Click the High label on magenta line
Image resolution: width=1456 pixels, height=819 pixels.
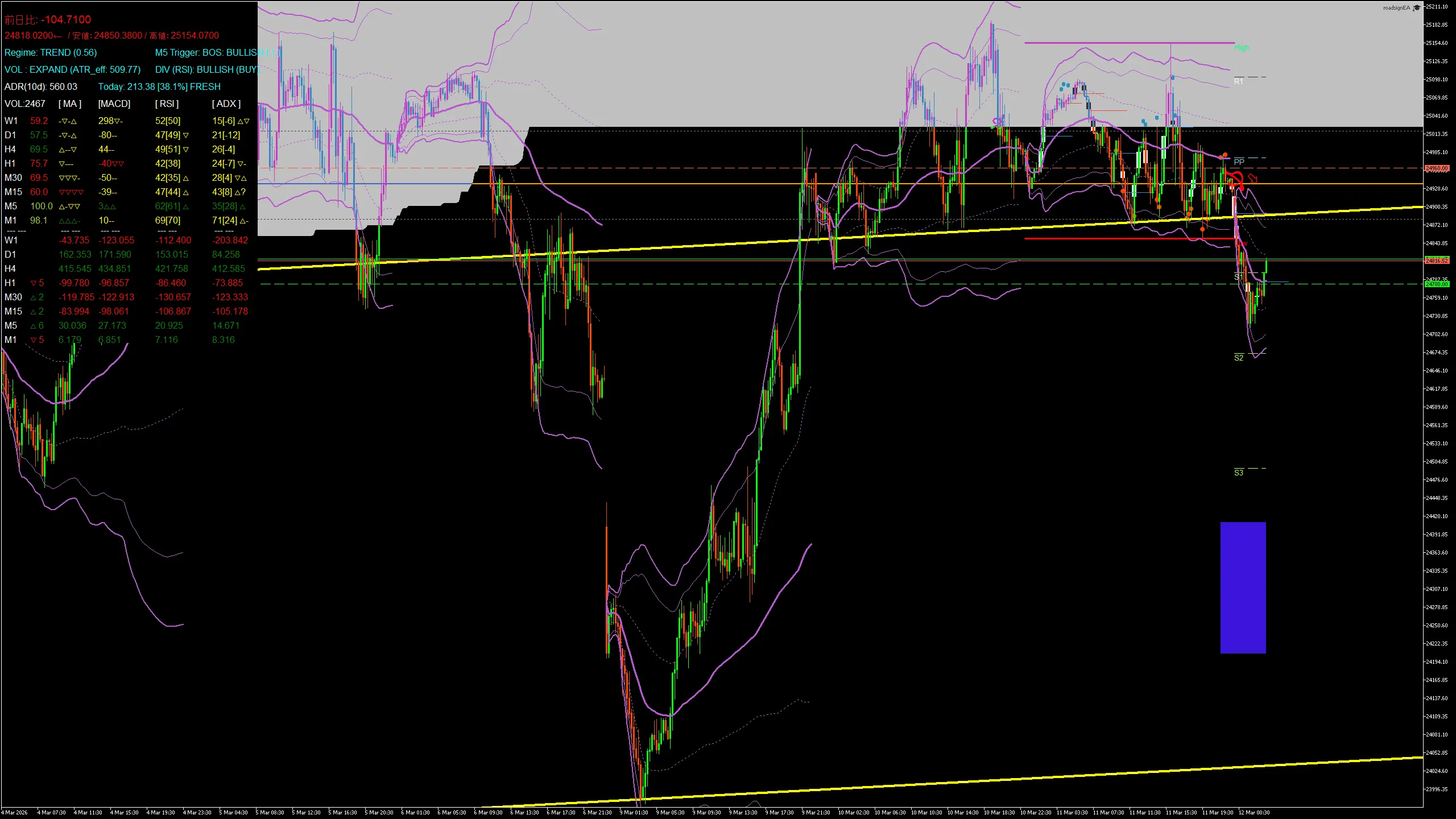pos(1241,48)
